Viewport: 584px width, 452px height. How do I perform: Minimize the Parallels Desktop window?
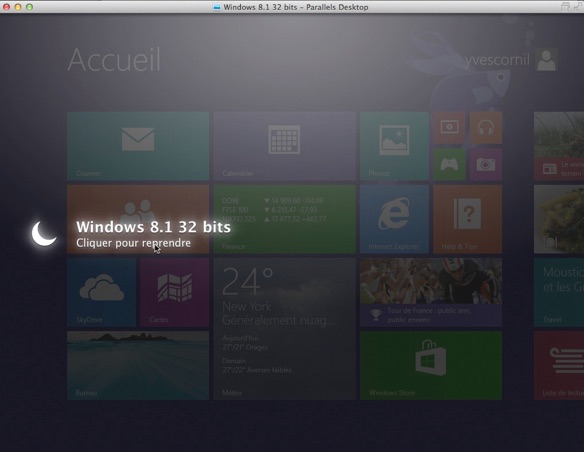[18, 7]
